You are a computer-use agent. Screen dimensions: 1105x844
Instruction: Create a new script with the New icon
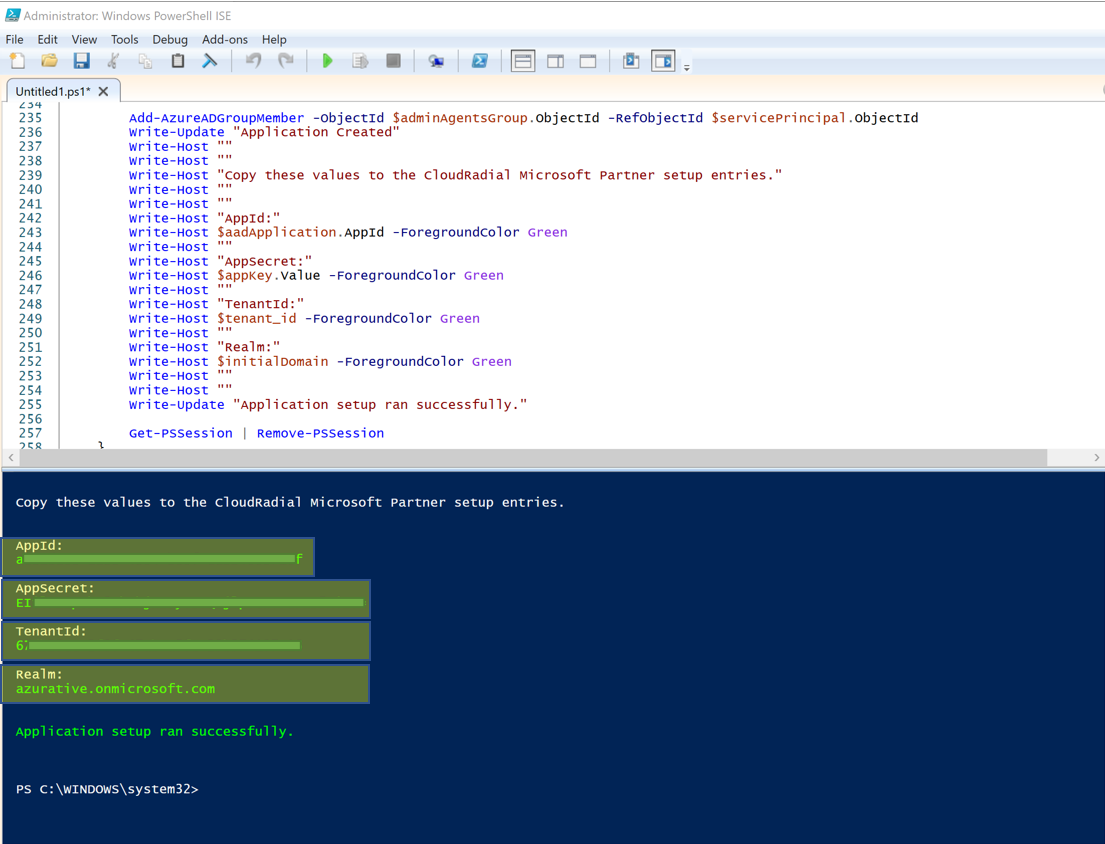tap(17, 61)
